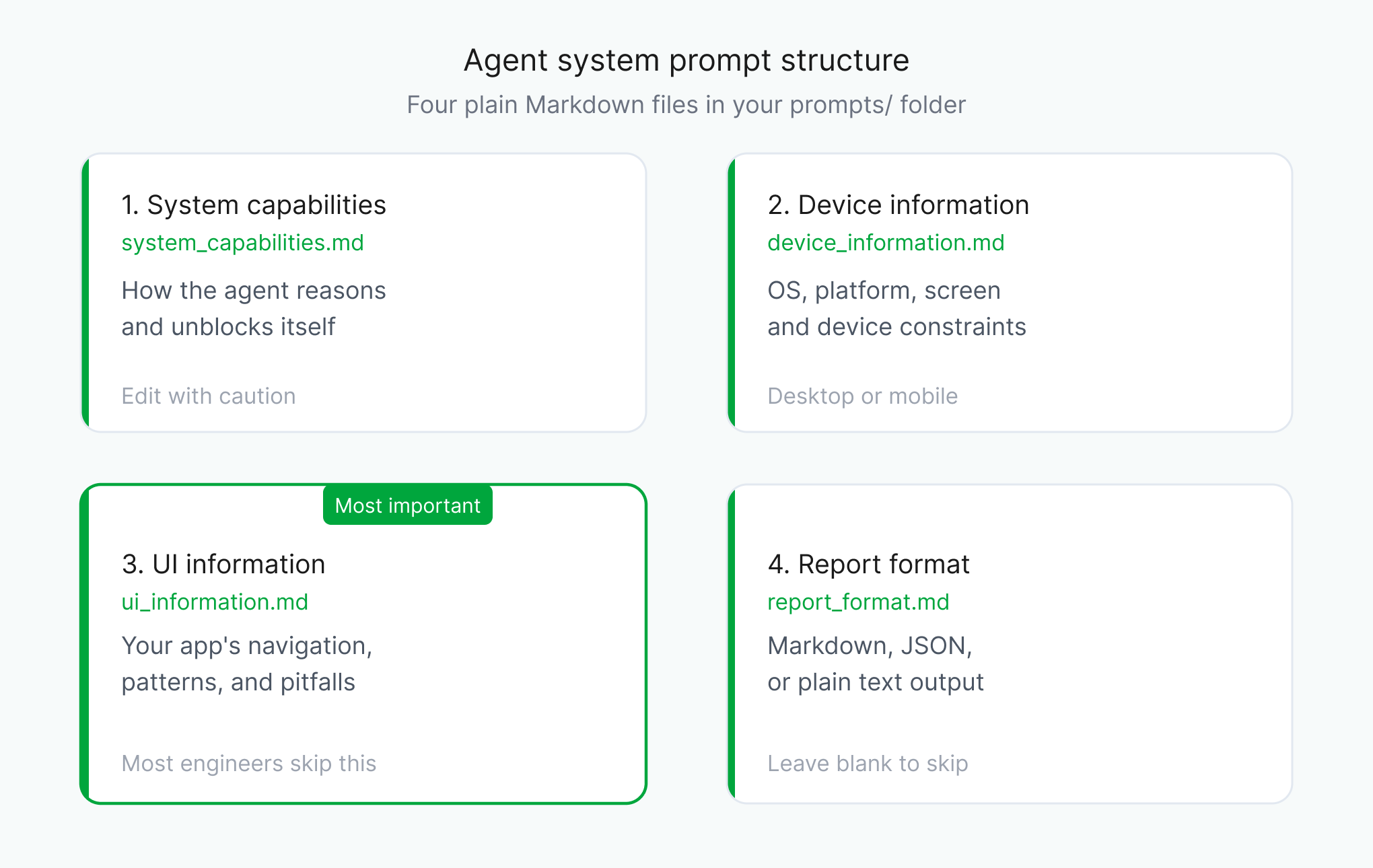Screen dimensions: 1373x868
Task: Click the 'Leave blank to skip' note
Action: 868,764
